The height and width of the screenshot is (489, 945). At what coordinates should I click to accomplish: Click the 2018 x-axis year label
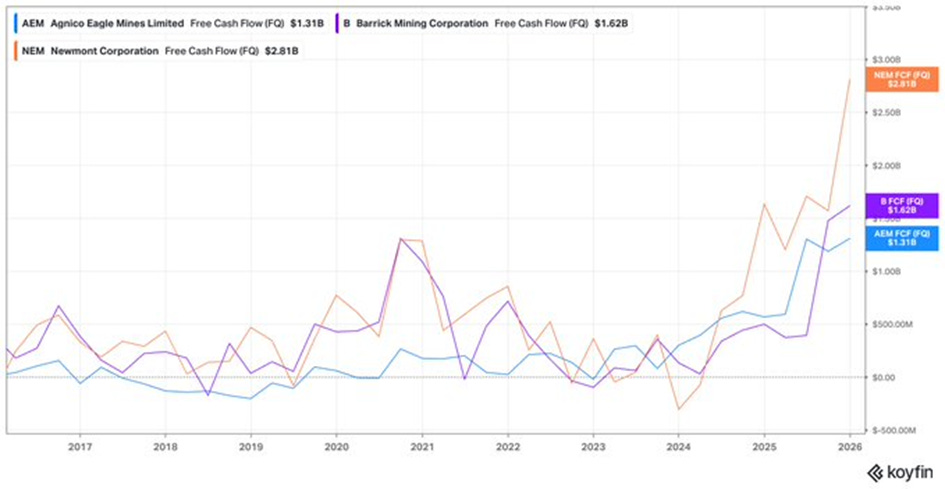coord(165,448)
